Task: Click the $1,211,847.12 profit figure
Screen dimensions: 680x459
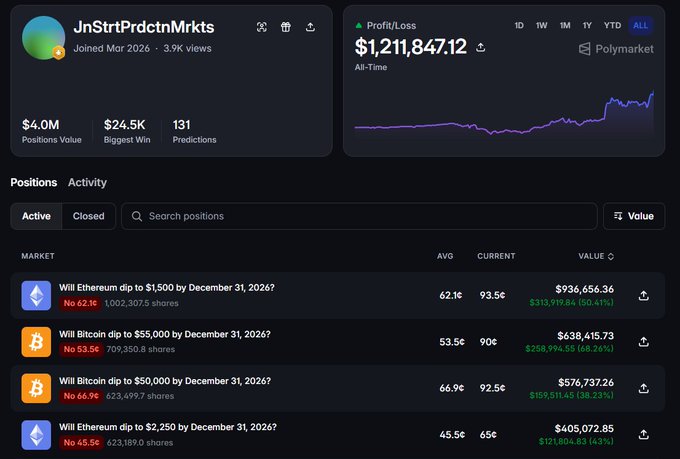Action: pyautogui.click(x=411, y=47)
